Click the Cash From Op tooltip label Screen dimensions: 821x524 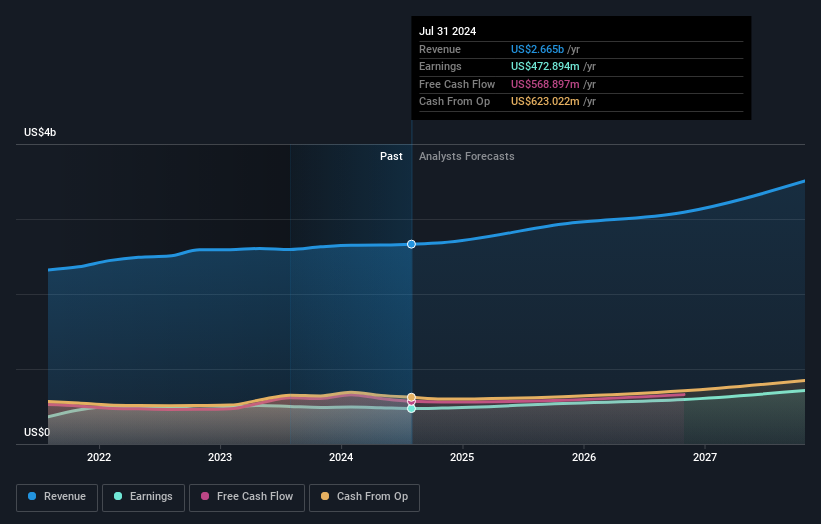[454, 102]
